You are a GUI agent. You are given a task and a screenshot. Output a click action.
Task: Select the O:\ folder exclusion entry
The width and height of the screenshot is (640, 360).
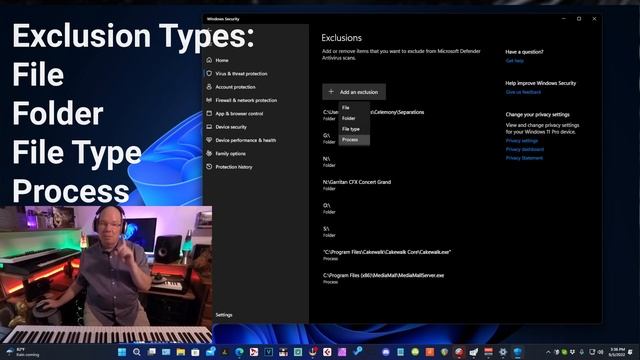(x=329, y=208)
